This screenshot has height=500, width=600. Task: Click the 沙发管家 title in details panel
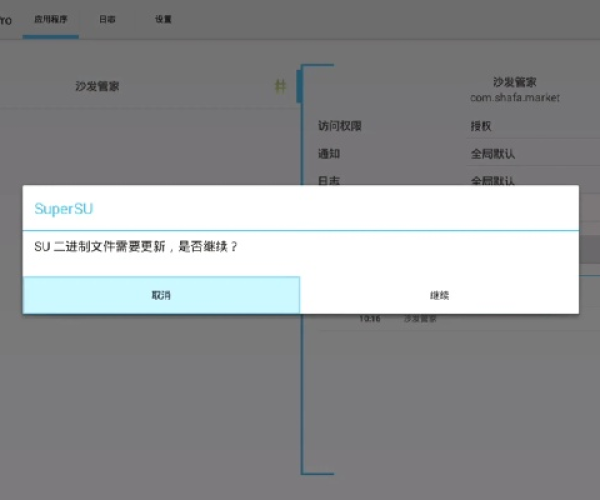(x=515, y=82)
